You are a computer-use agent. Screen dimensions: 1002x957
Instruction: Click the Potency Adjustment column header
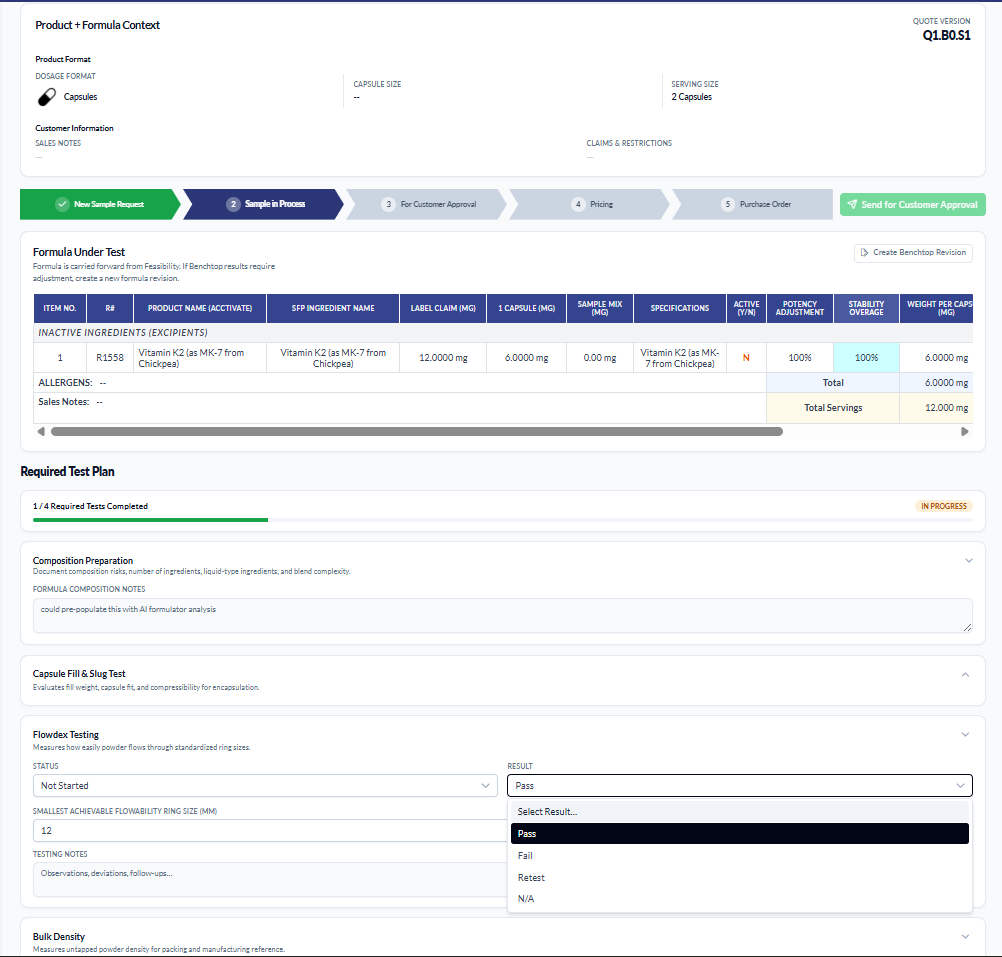800,309
